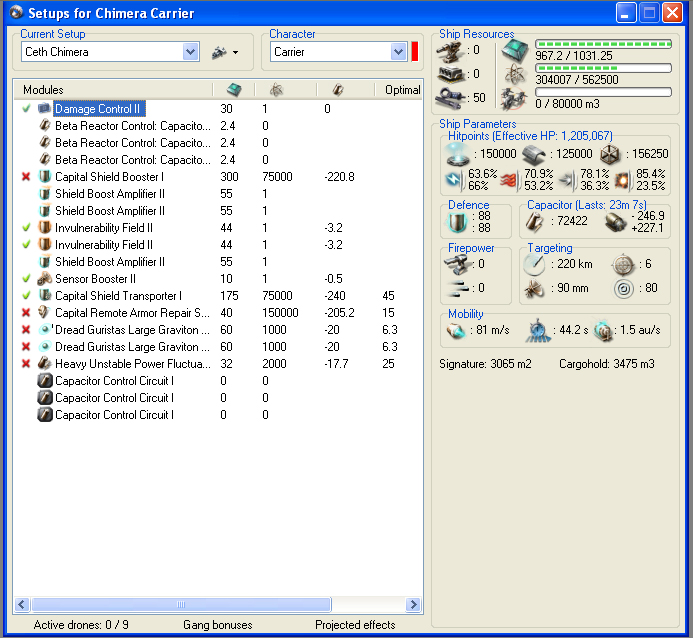Select the last Capacitor Control Circuit I row
The width and height of the screenshot is (693, 638).
[x=217, y=414]
